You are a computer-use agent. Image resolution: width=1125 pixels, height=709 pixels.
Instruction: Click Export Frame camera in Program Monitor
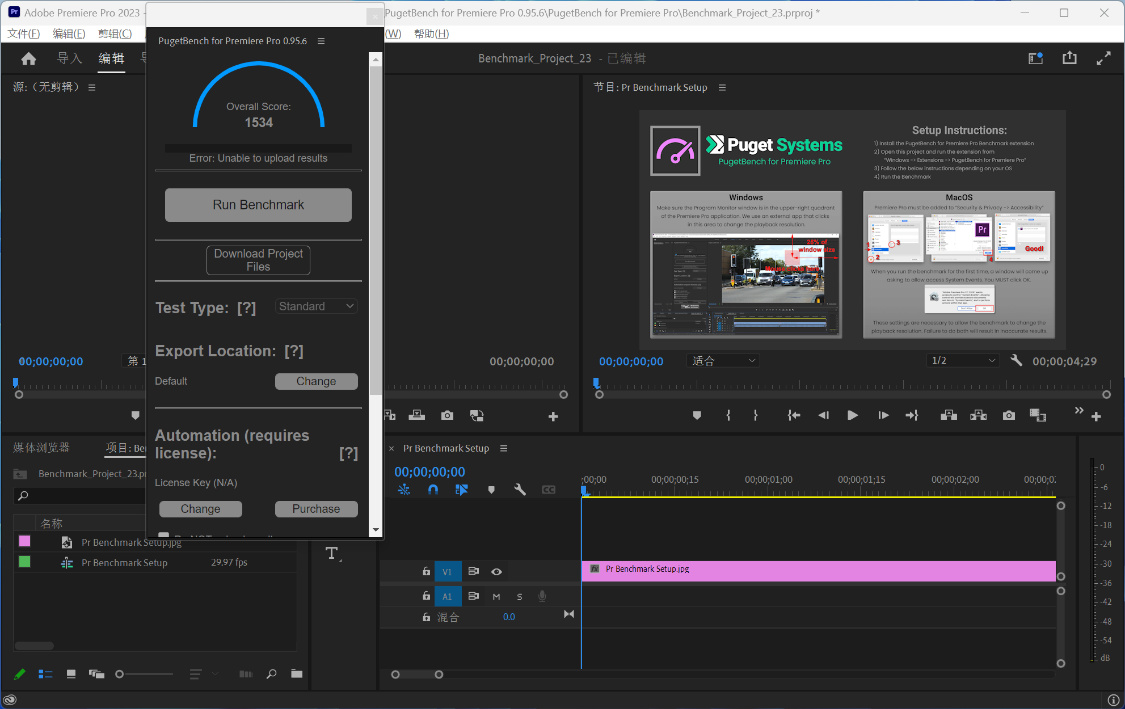point(1009,415)
